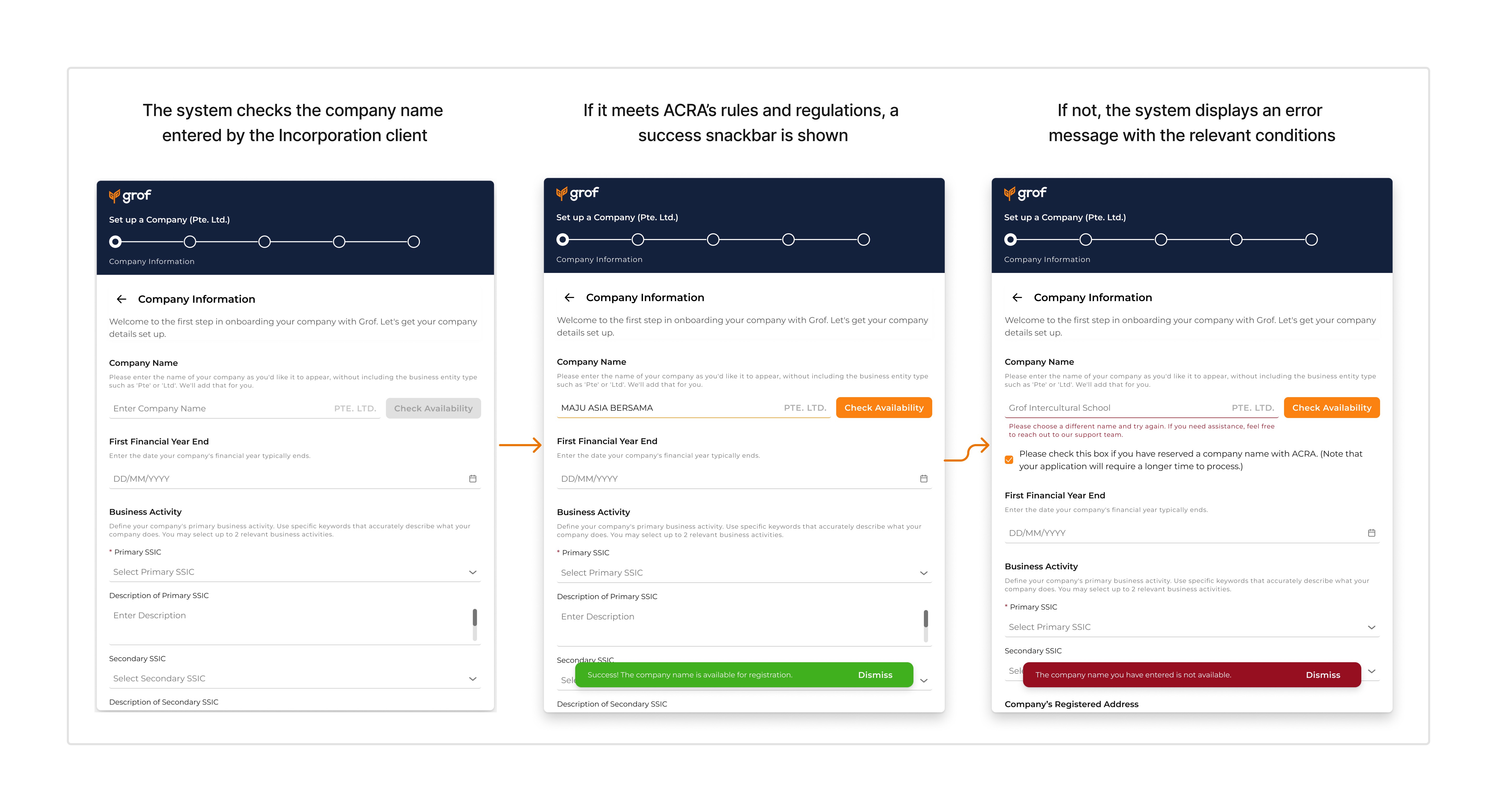Viewport: 1497px width, 812px height.
Task: Click grof logo in the error snackbar panel
Action: tap(1025, 193)
